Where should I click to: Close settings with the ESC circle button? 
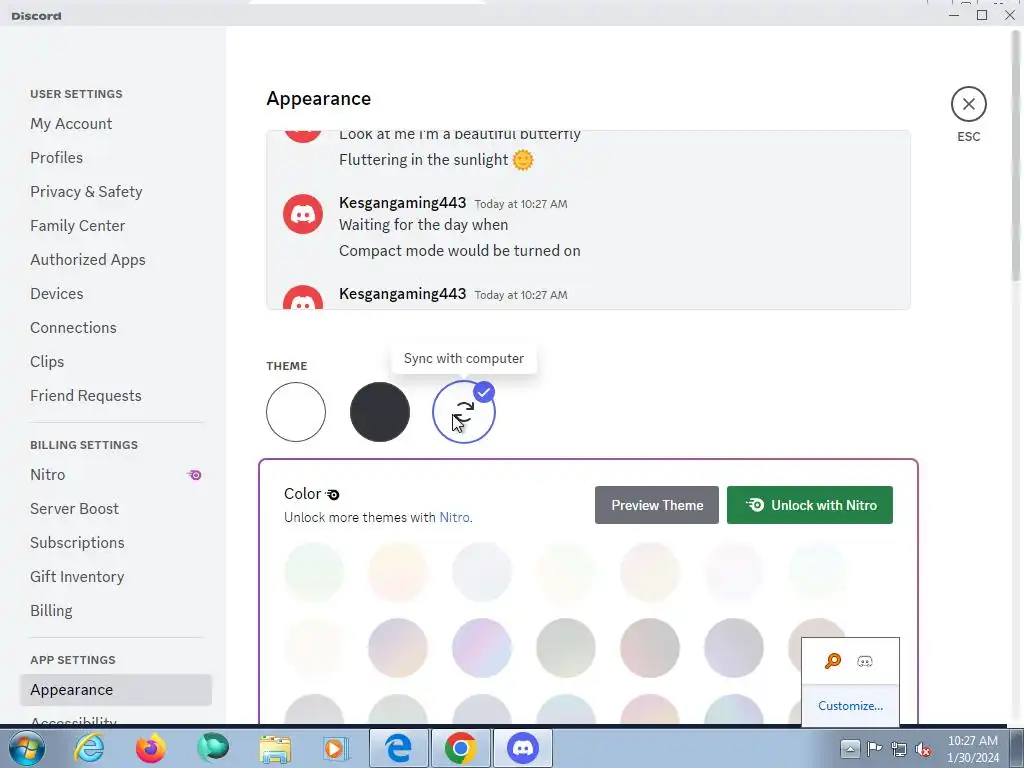[968, 104]
